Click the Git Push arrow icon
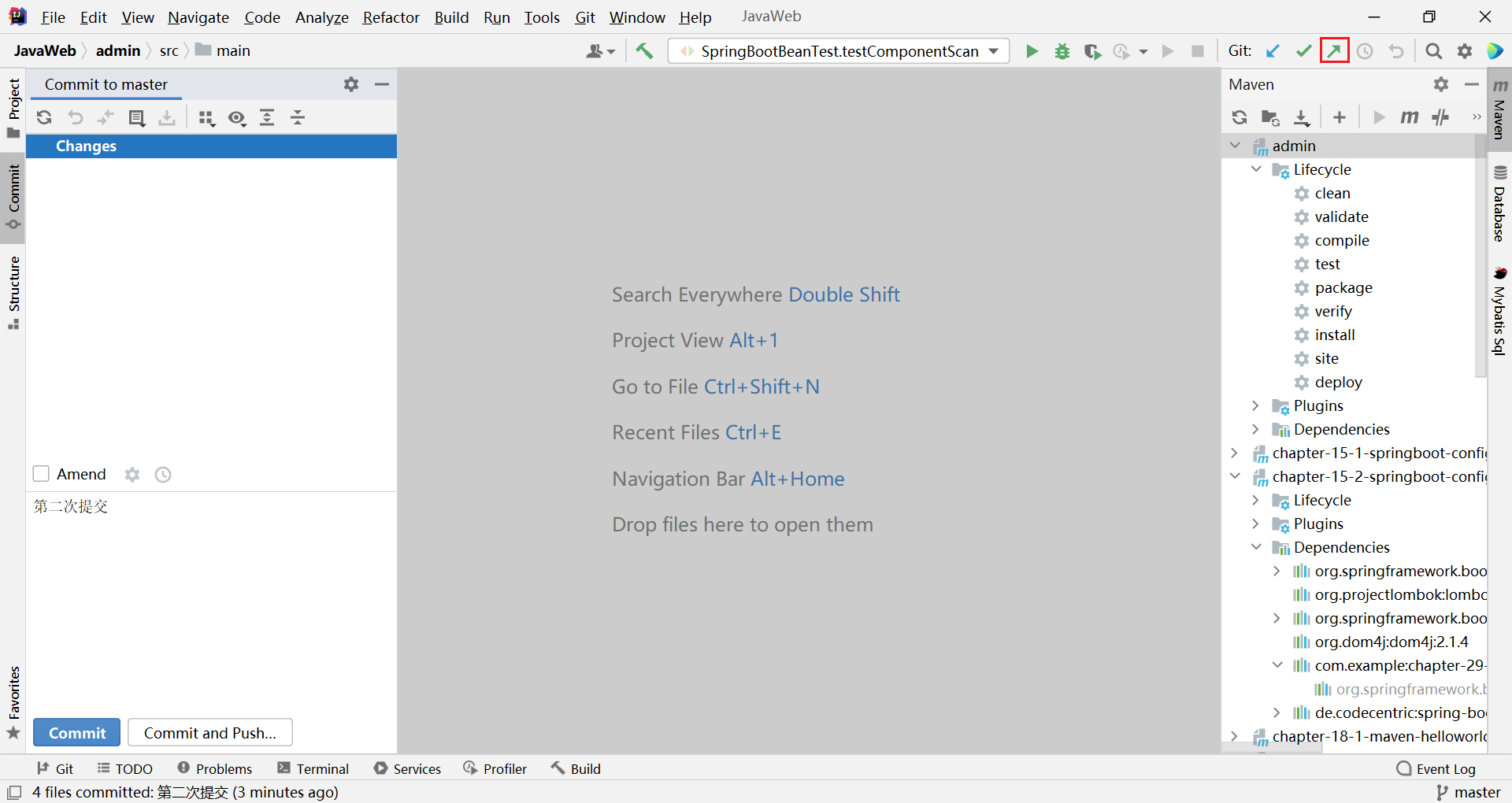 click(1334, 51)
